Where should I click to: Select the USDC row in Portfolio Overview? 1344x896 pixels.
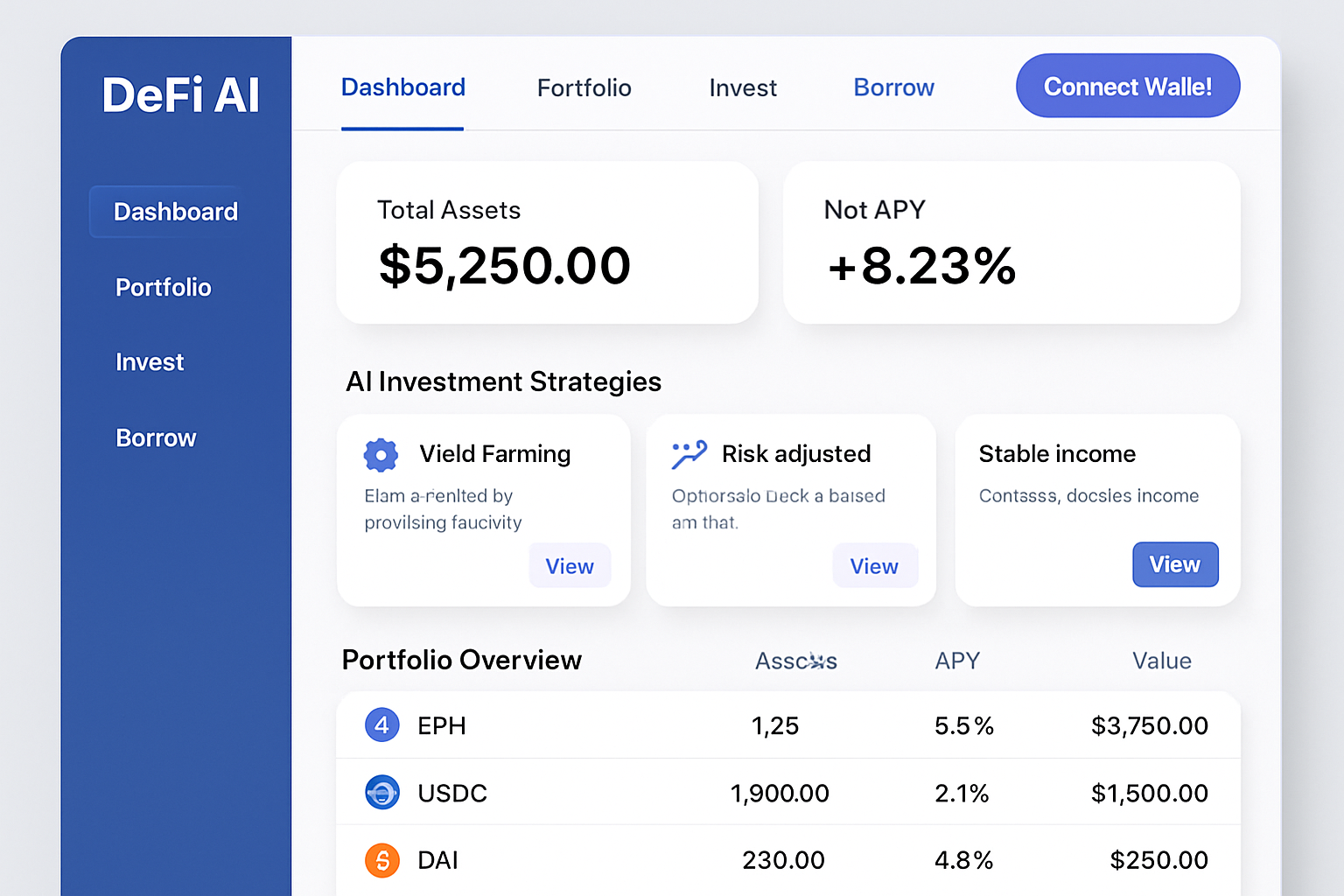tap(787, 792)
